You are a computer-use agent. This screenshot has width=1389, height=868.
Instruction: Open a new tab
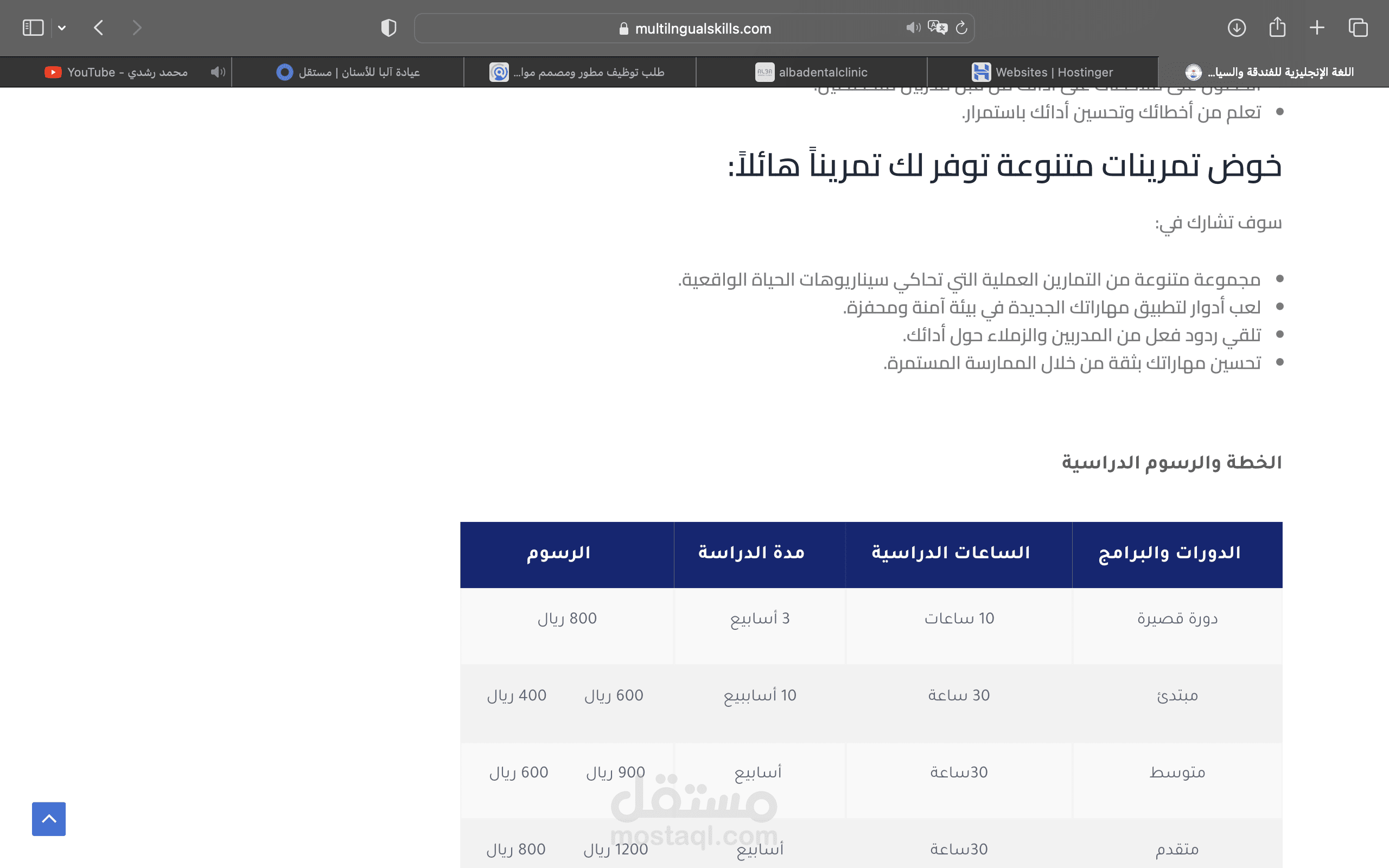[1317, 28]
